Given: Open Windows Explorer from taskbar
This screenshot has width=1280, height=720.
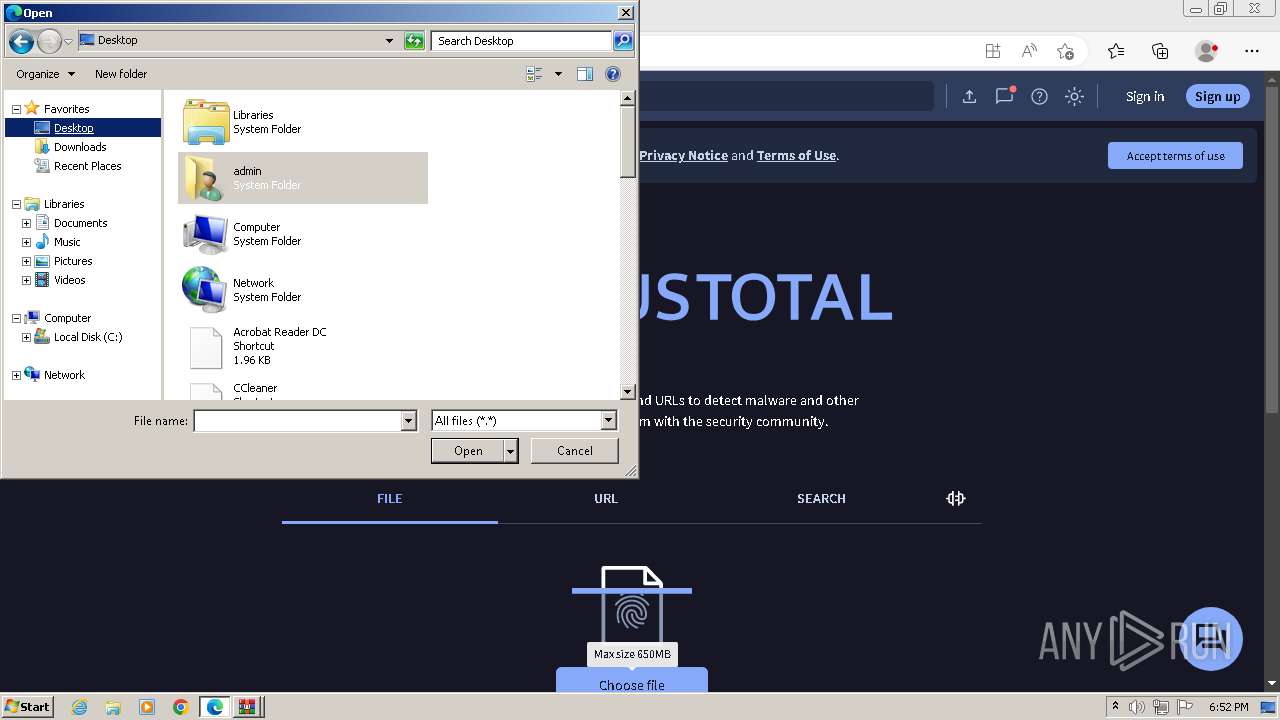Looking at the screenshot, I should coord(113,707).
